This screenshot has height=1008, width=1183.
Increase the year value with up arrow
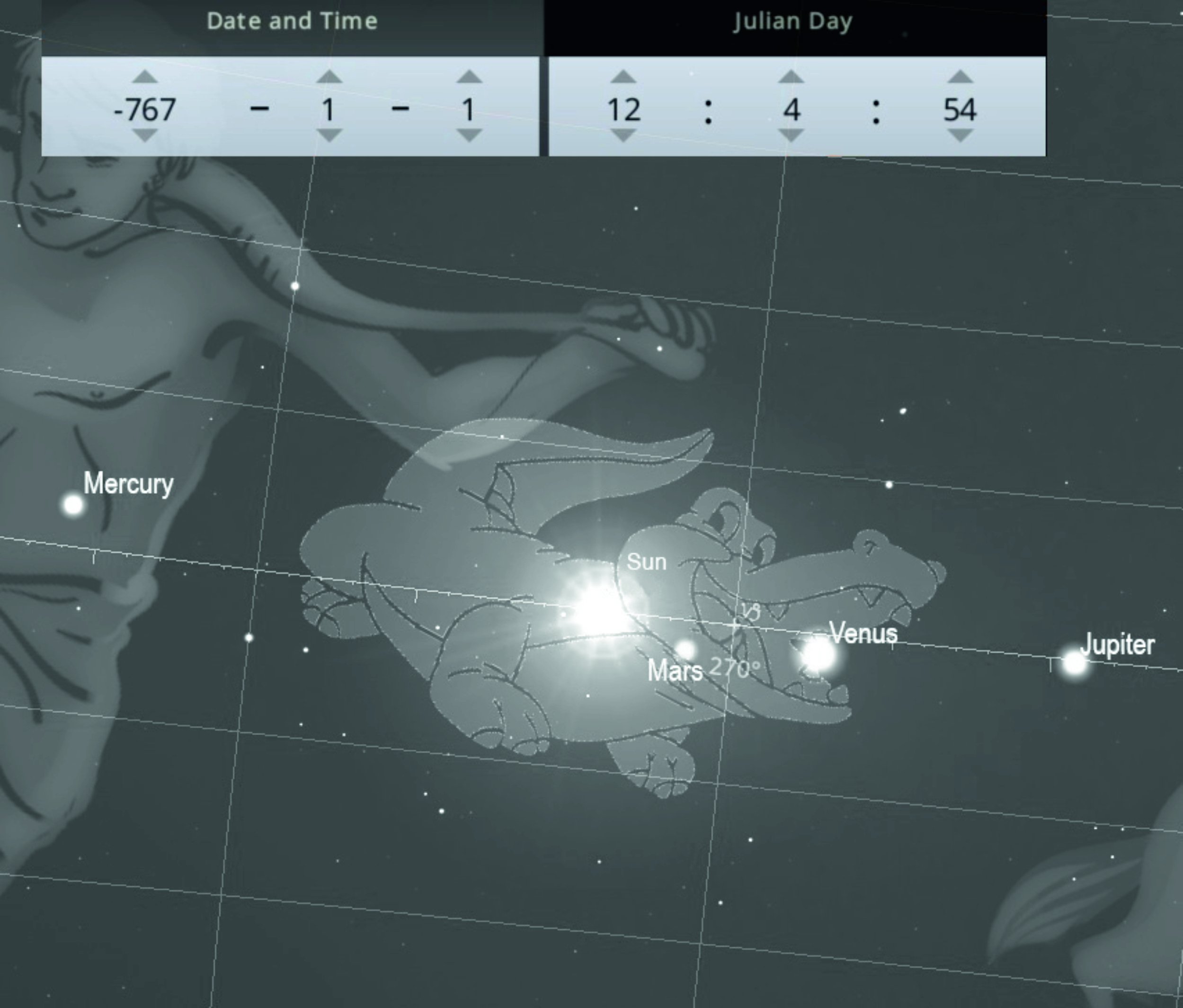[x=145, y=77]
